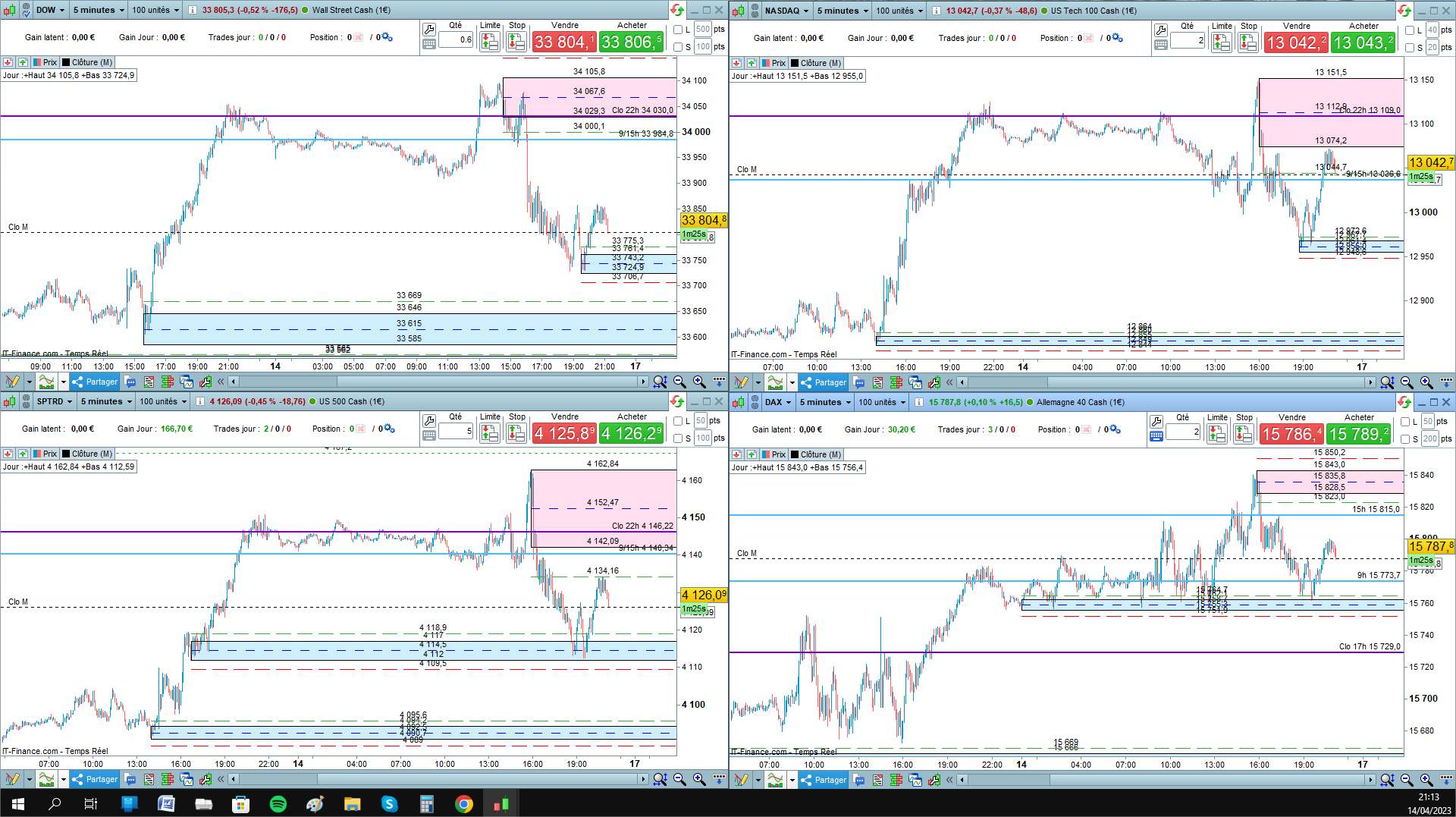
Task: Click the zoom-out magnifier on DAX chart toolbar
Action: (x=1407, y=779)
